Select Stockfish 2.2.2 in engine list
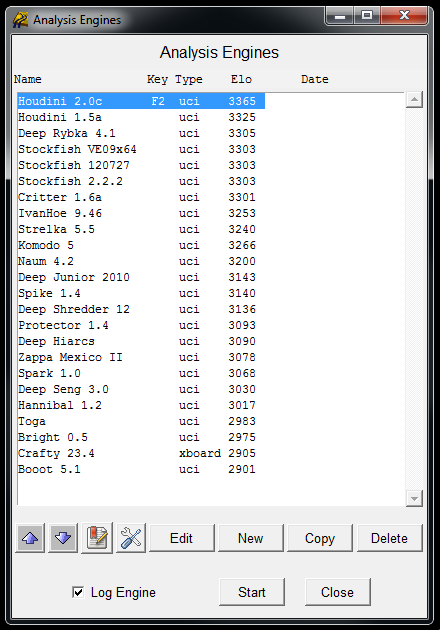This screenshot has height=630, width=440. tap(141, 181)
